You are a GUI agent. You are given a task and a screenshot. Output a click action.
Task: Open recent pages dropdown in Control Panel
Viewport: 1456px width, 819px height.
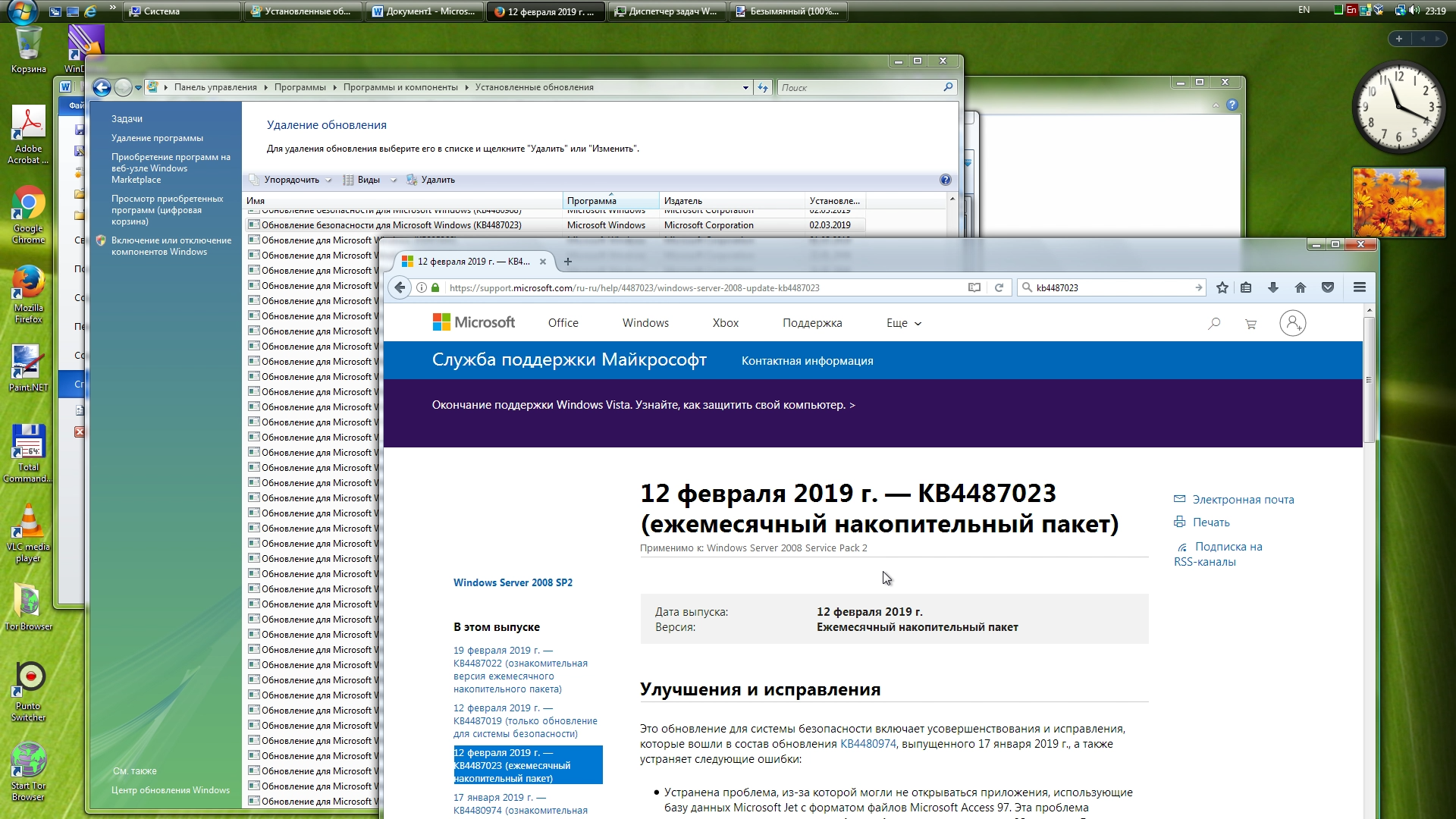pos(138,88)
